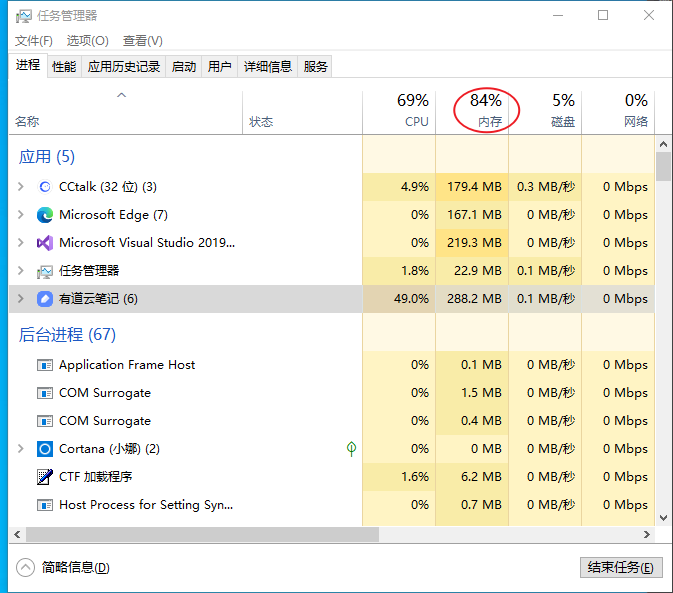Click the 288.2 MB memory cell

tap(472, 299)
